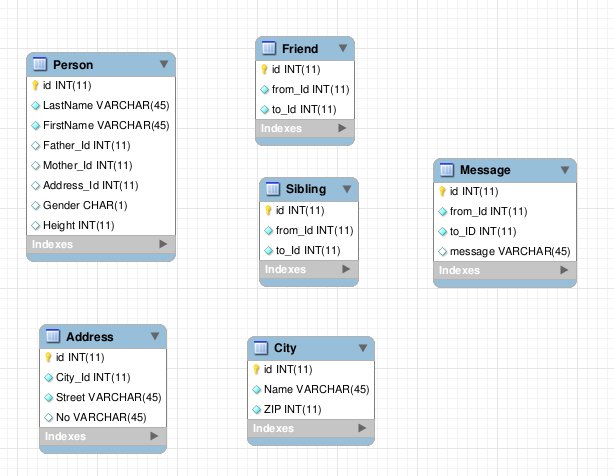The image size is (614, 476).
Task: Click primary key icon of Person id
Action: point(35,85)
